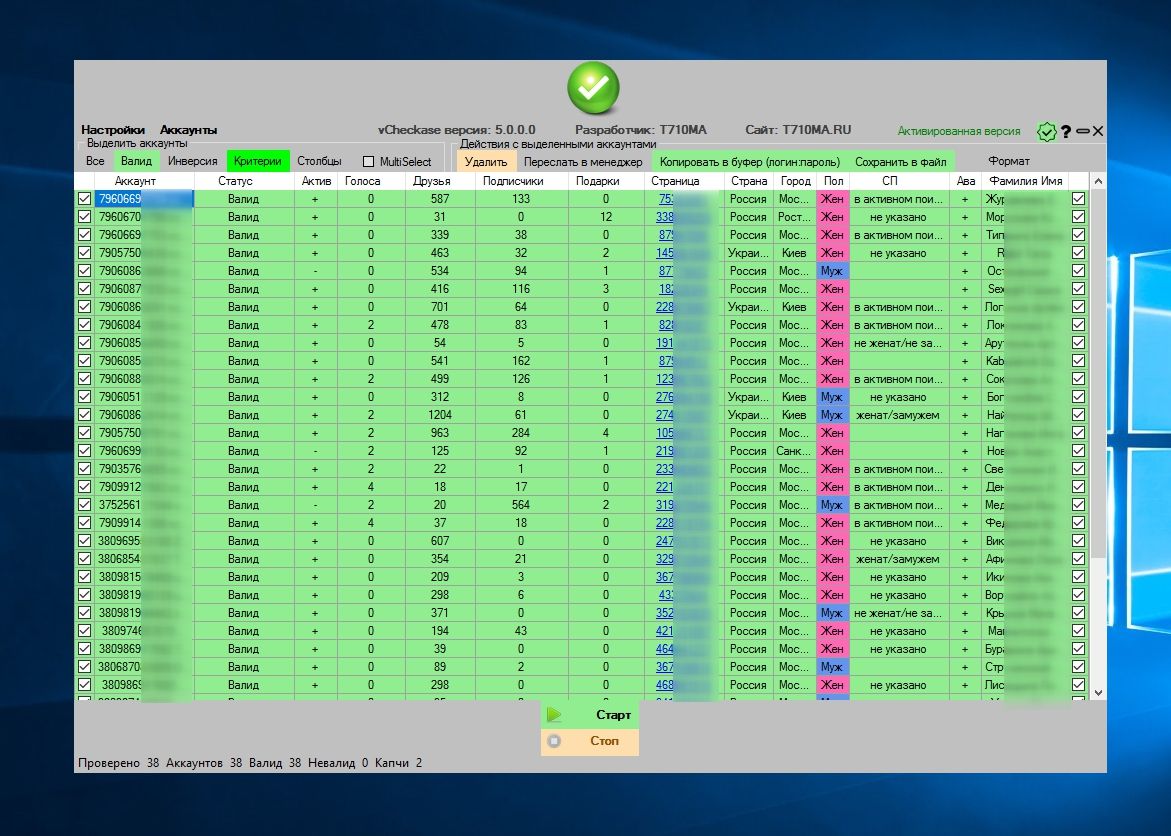Click Удалить to delete selected accounts
This screenshot has width=1171, height=836.
(486, 161)
